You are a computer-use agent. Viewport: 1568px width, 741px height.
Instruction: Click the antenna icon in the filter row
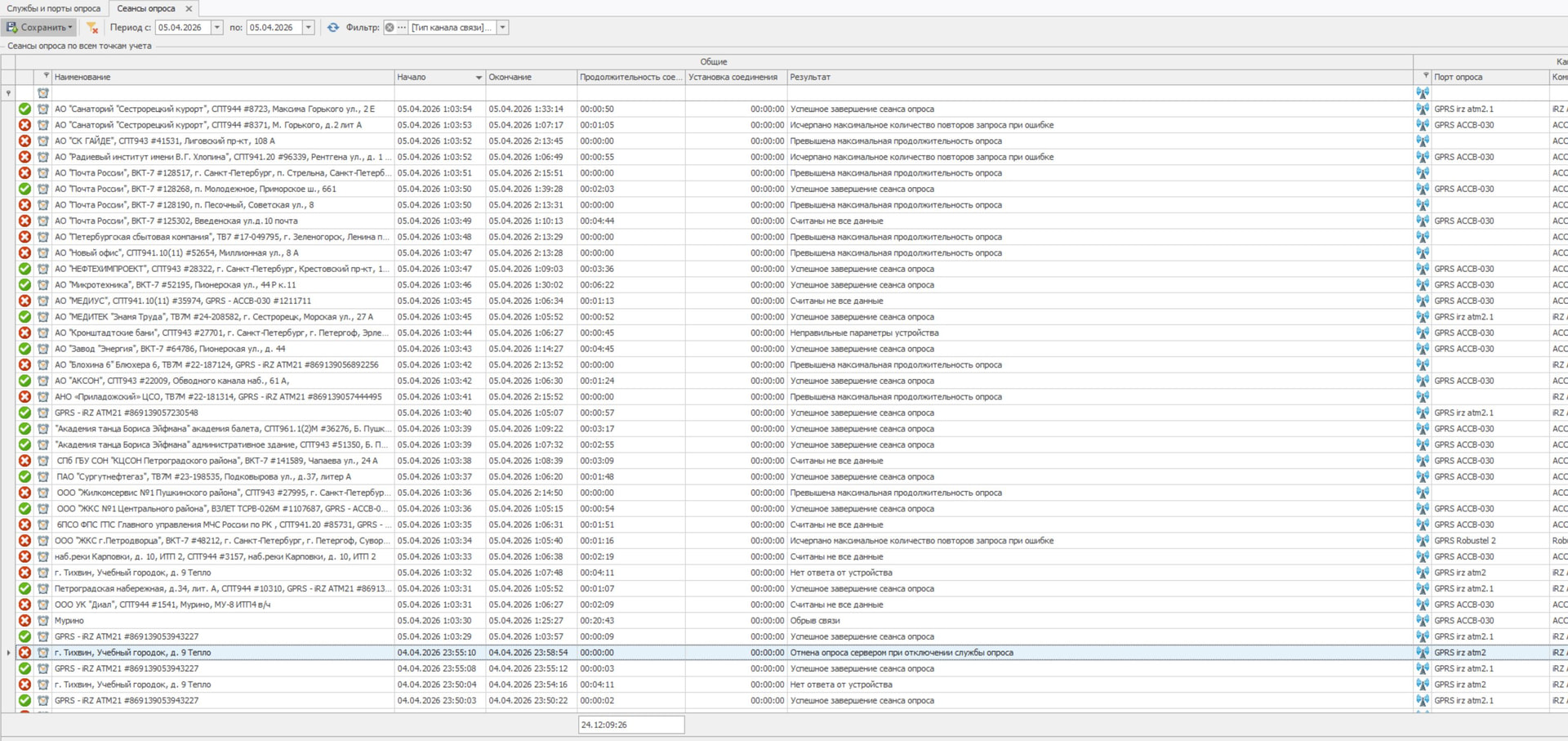[x=1423, y=93]
